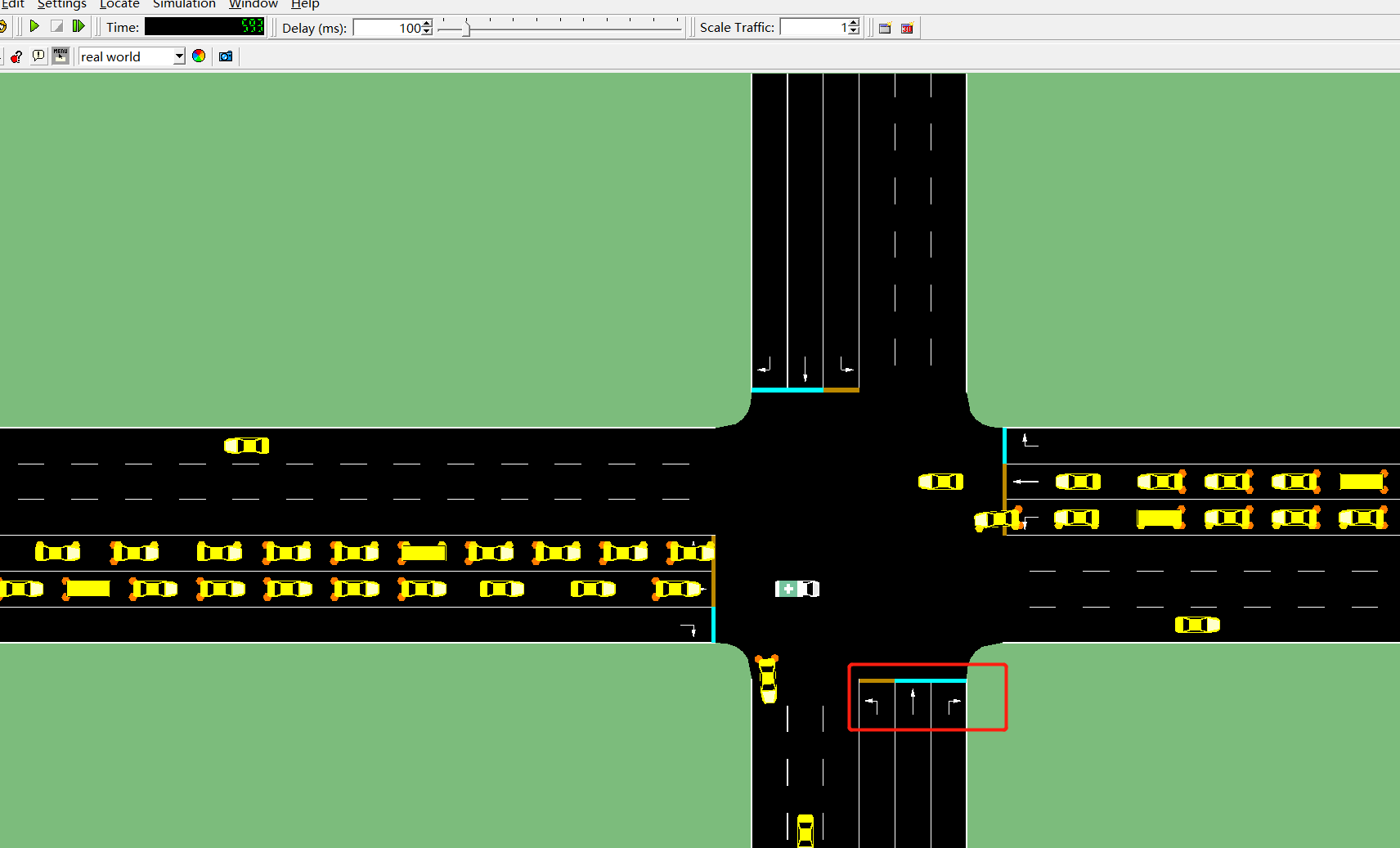Open the Window menu
The image size is (1400, 848).
click(253, 5)
